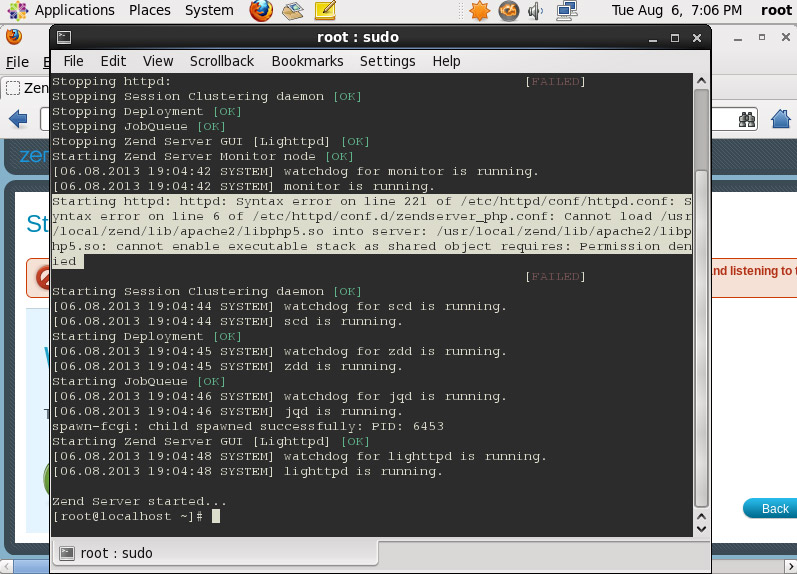The height and width of the screenshot is (574, 797).
Task: Click the 'Starting JobQueue [OK]' line
Action: (x=138, y=381)
